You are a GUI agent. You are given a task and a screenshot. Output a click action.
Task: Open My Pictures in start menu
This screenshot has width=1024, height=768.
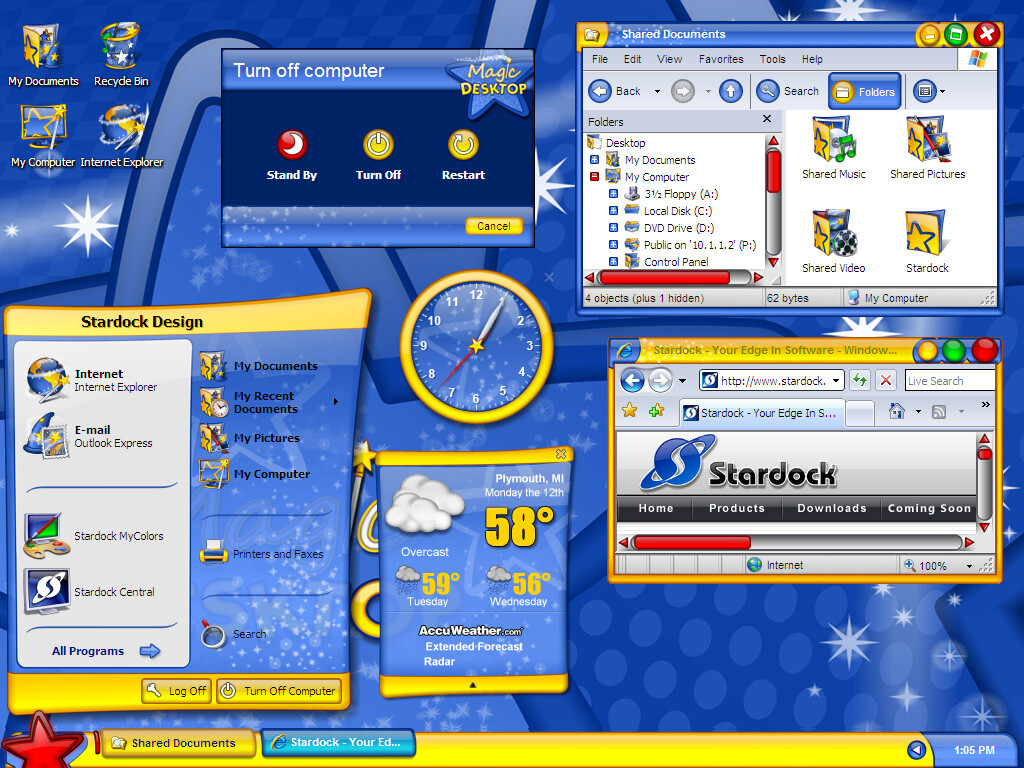pyautogui.click(x=250, y=438)
